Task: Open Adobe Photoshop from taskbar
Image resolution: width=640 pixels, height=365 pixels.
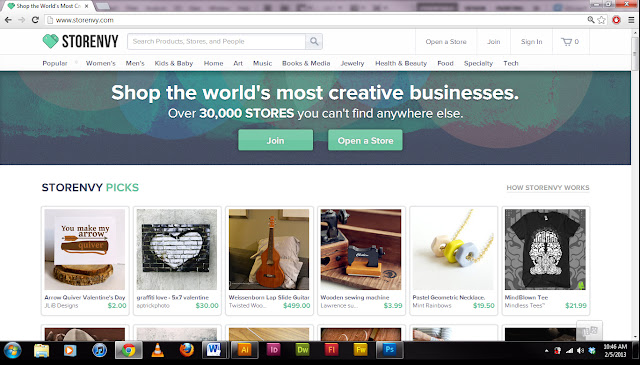Action: (389, 350)
